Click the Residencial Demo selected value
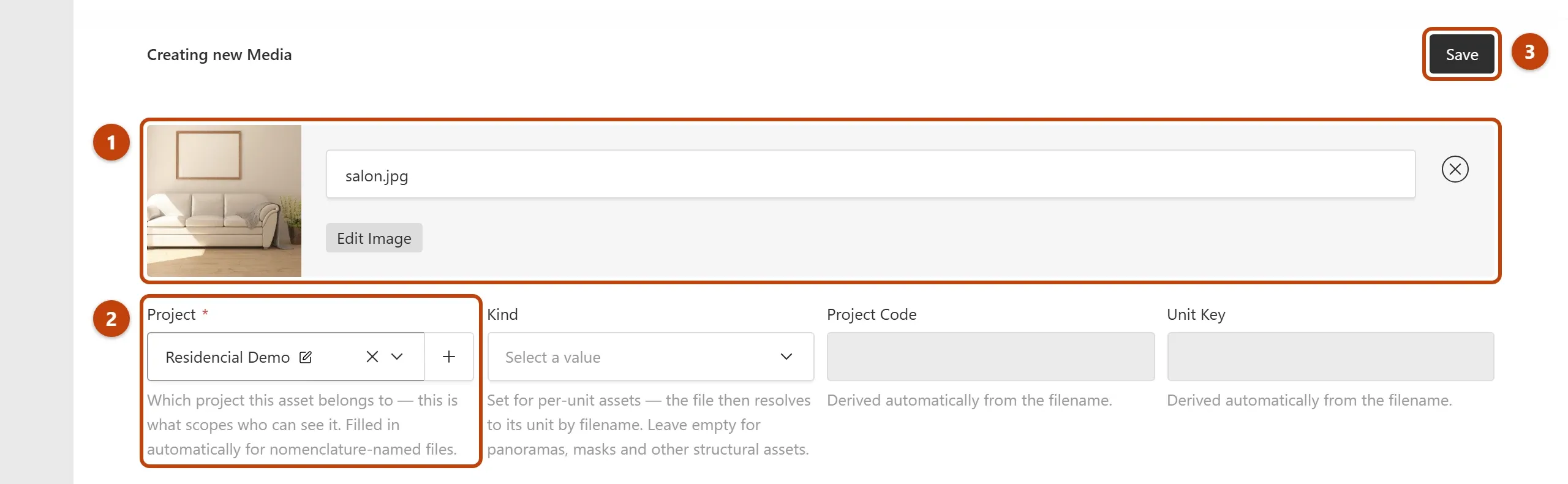This screenshot has height=484, width=1568. 227,357
